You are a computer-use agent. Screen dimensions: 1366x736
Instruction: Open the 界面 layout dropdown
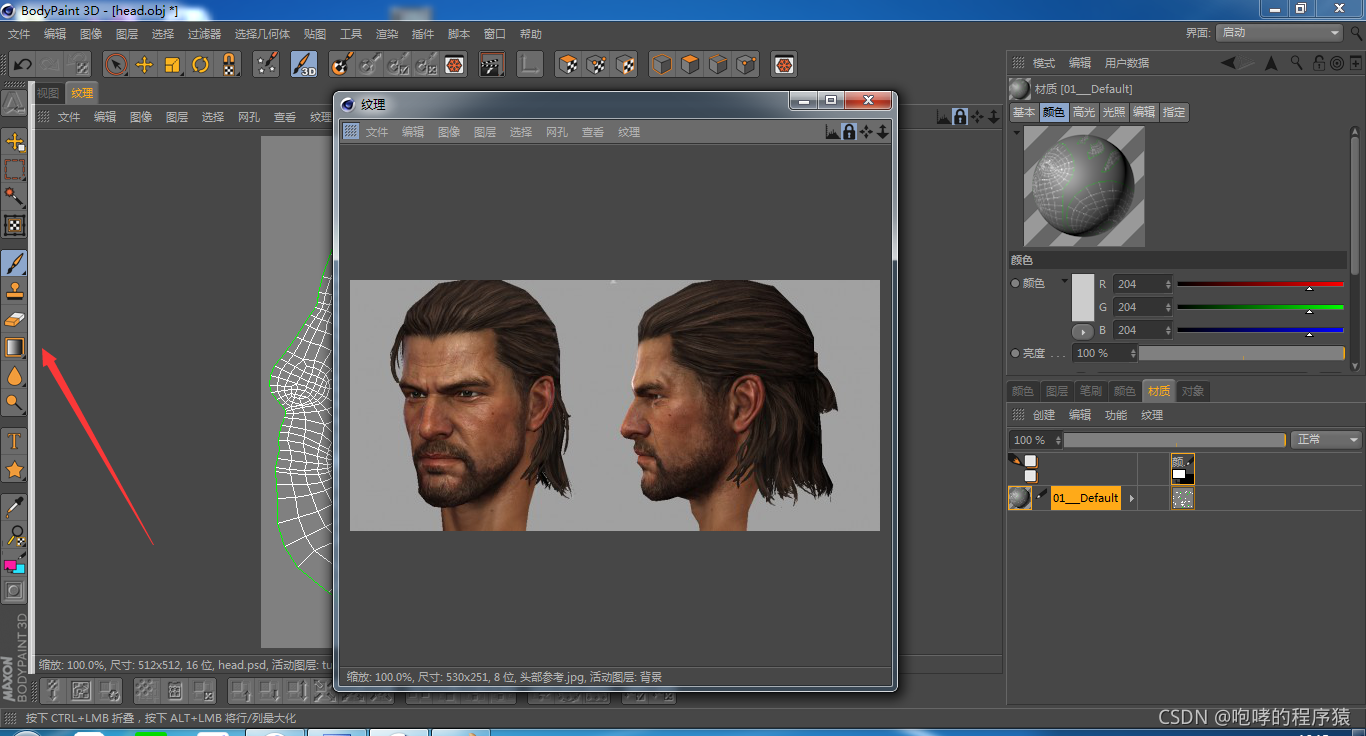(x=1279, y=33)
